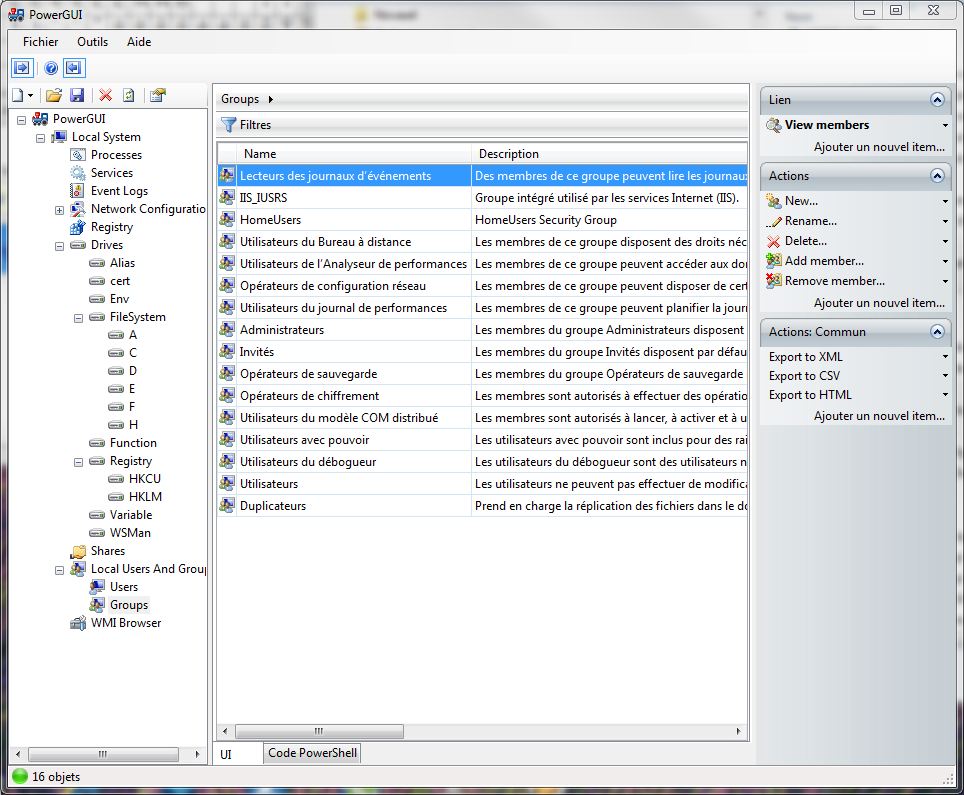Select the IIS_IUSRS group row
964x795 pixels.
tap(483, 197)
